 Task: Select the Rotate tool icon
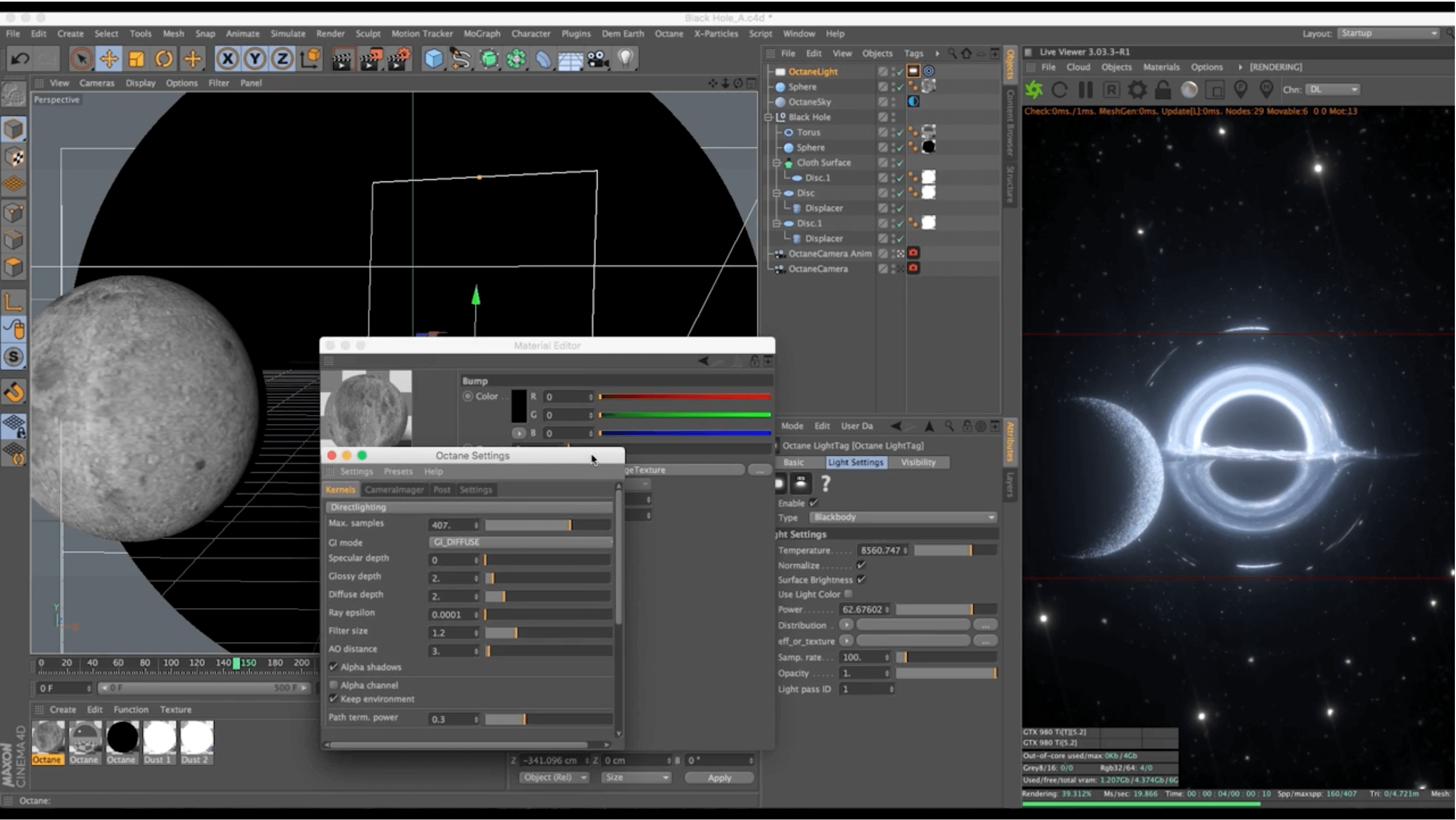pyautogui.click(x=164, y=59)
